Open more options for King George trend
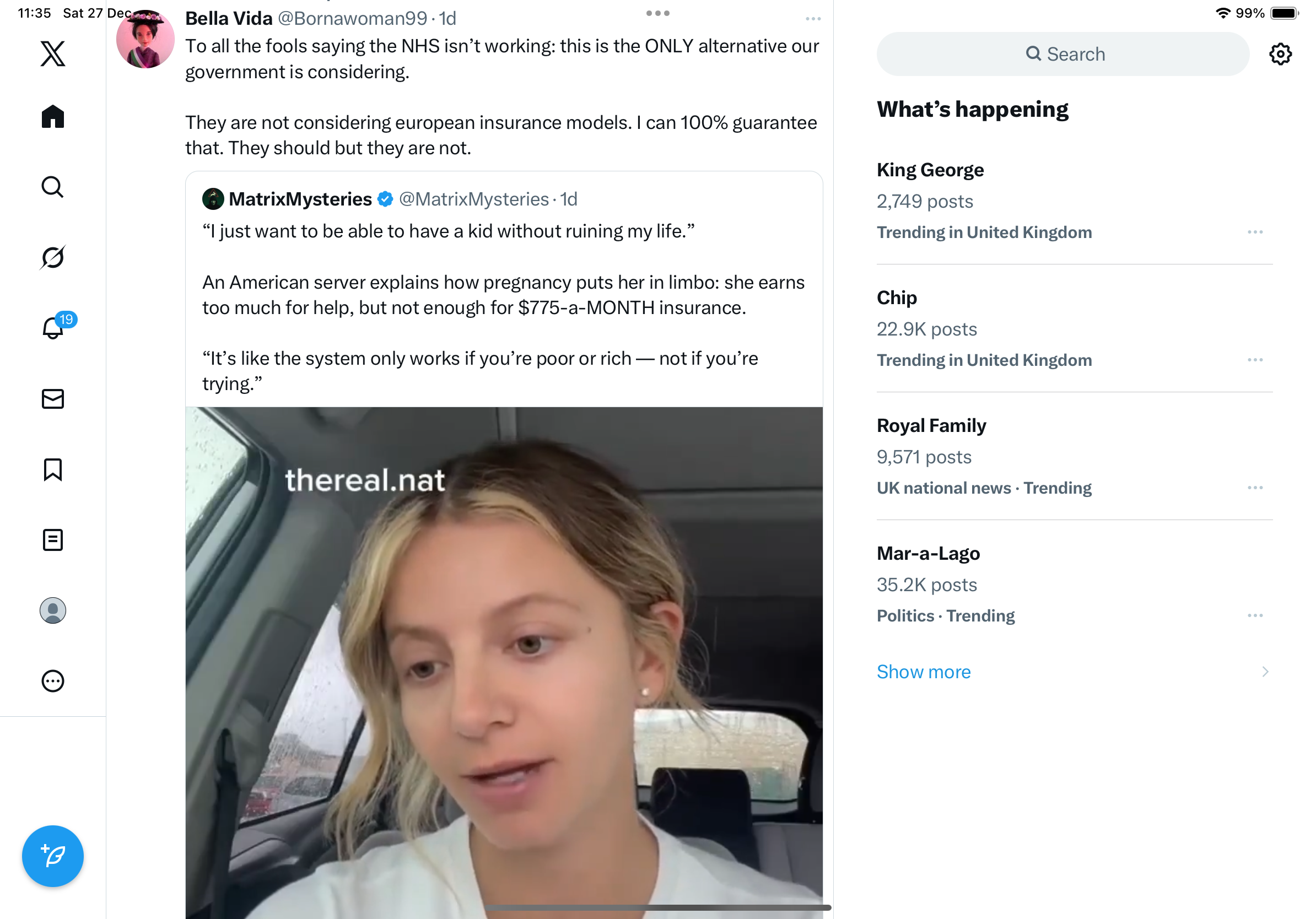This screenshot has height=919, width=1316. (x=1255, y=232)
